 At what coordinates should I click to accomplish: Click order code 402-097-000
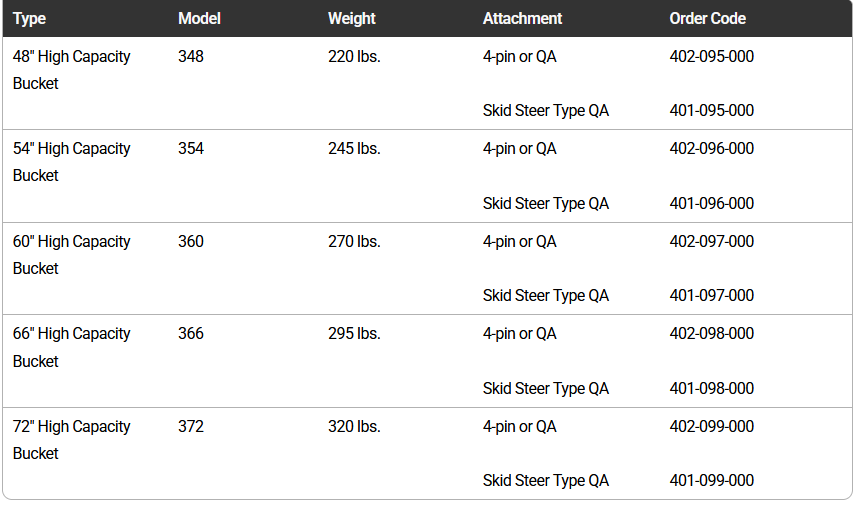pos(711,242)
